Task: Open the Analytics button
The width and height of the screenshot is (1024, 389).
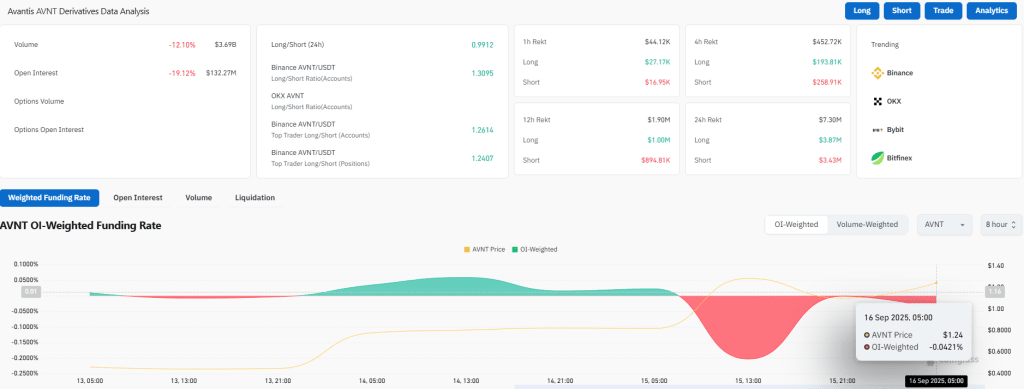Action: (992, 11)
